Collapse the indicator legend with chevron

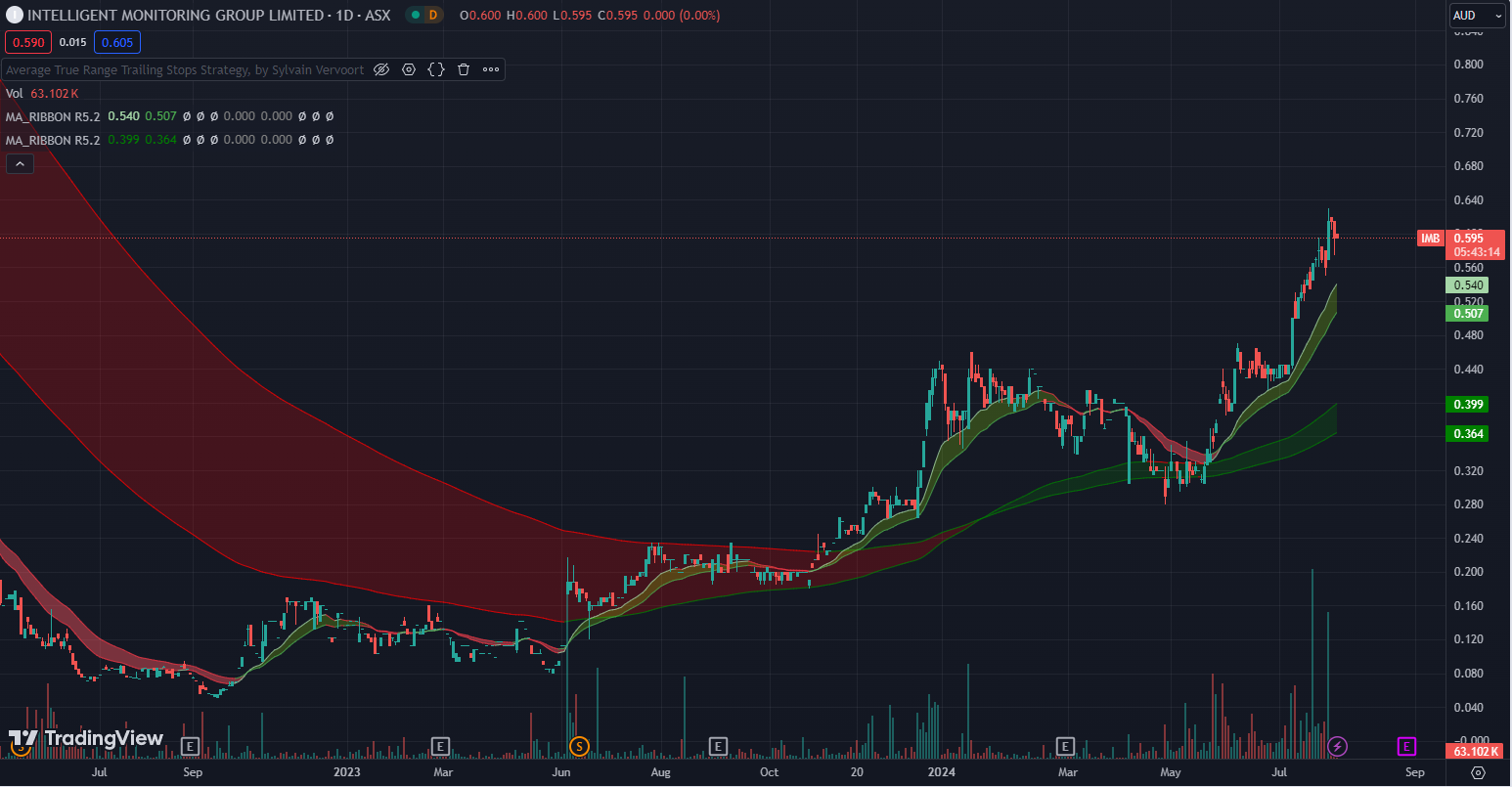(20, 164)
